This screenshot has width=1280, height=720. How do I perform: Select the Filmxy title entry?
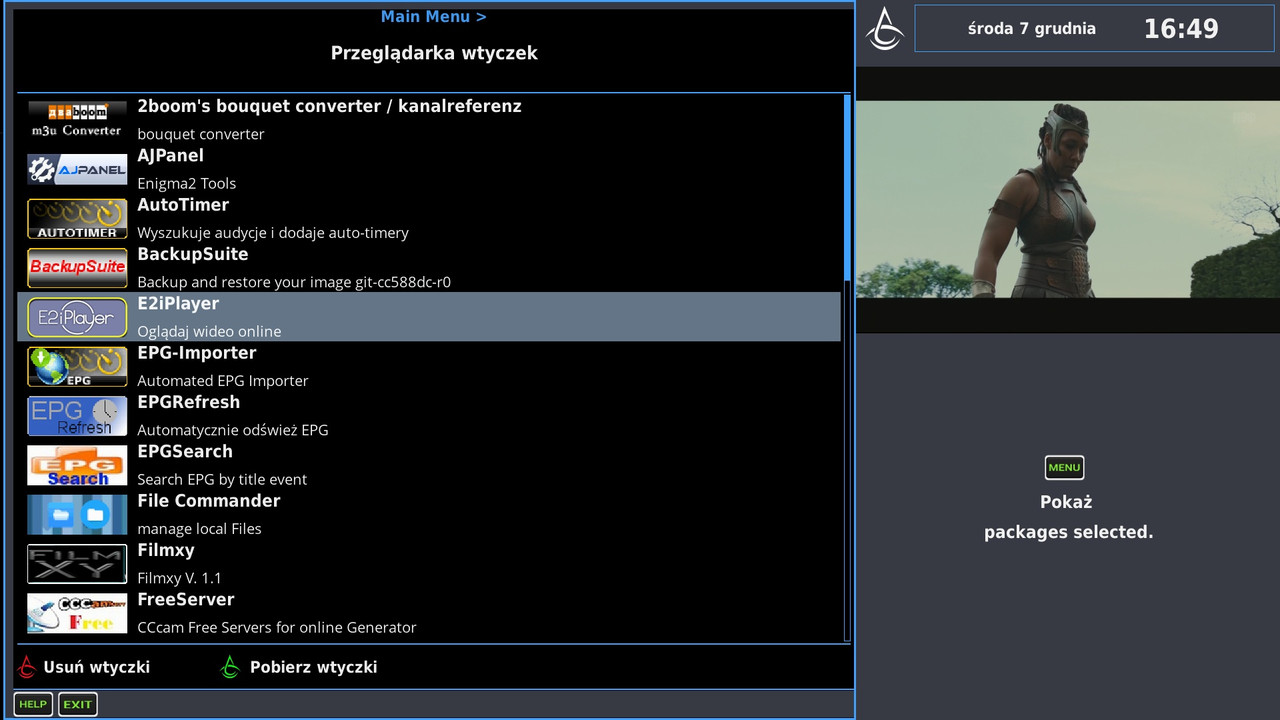point(166,550)
